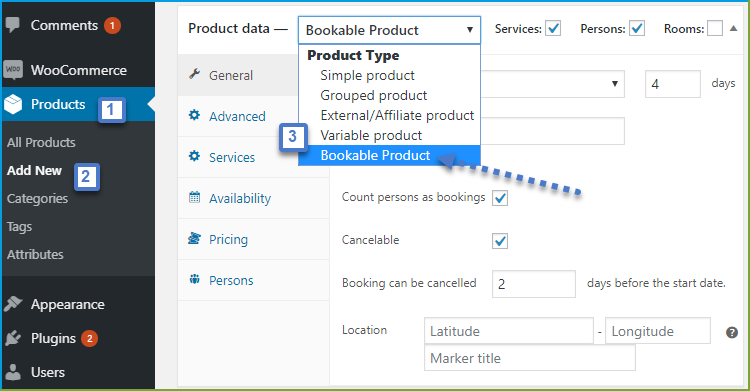750x391 pixels.
Task: Select Bookable Product option
Action: click(x=389, y=156)
